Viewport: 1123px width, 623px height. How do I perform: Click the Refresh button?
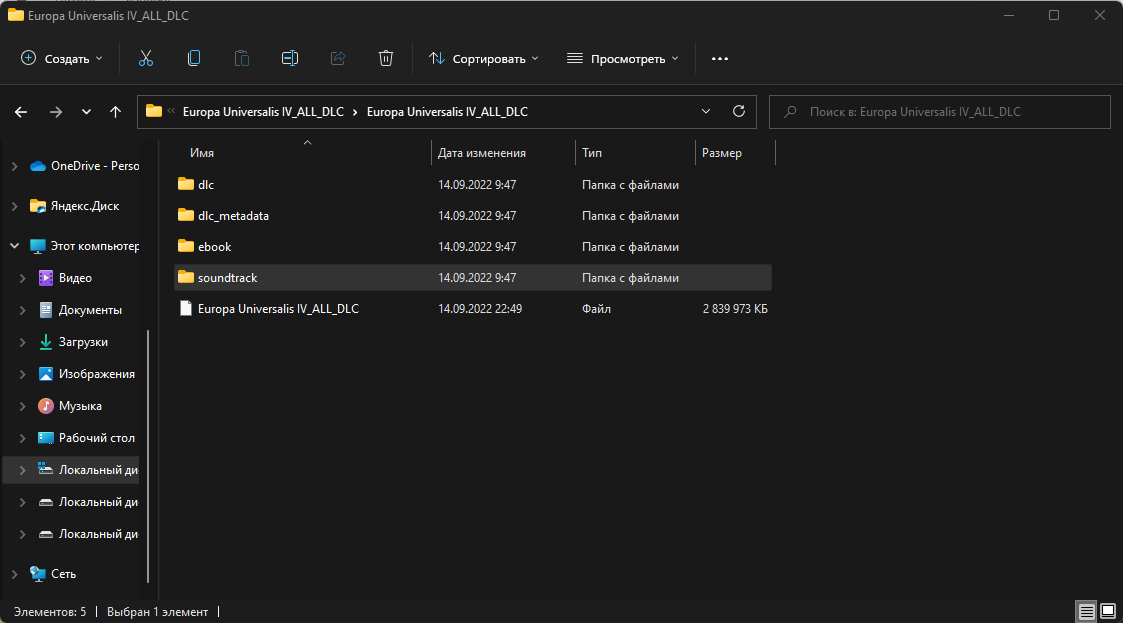coord(739,112)
